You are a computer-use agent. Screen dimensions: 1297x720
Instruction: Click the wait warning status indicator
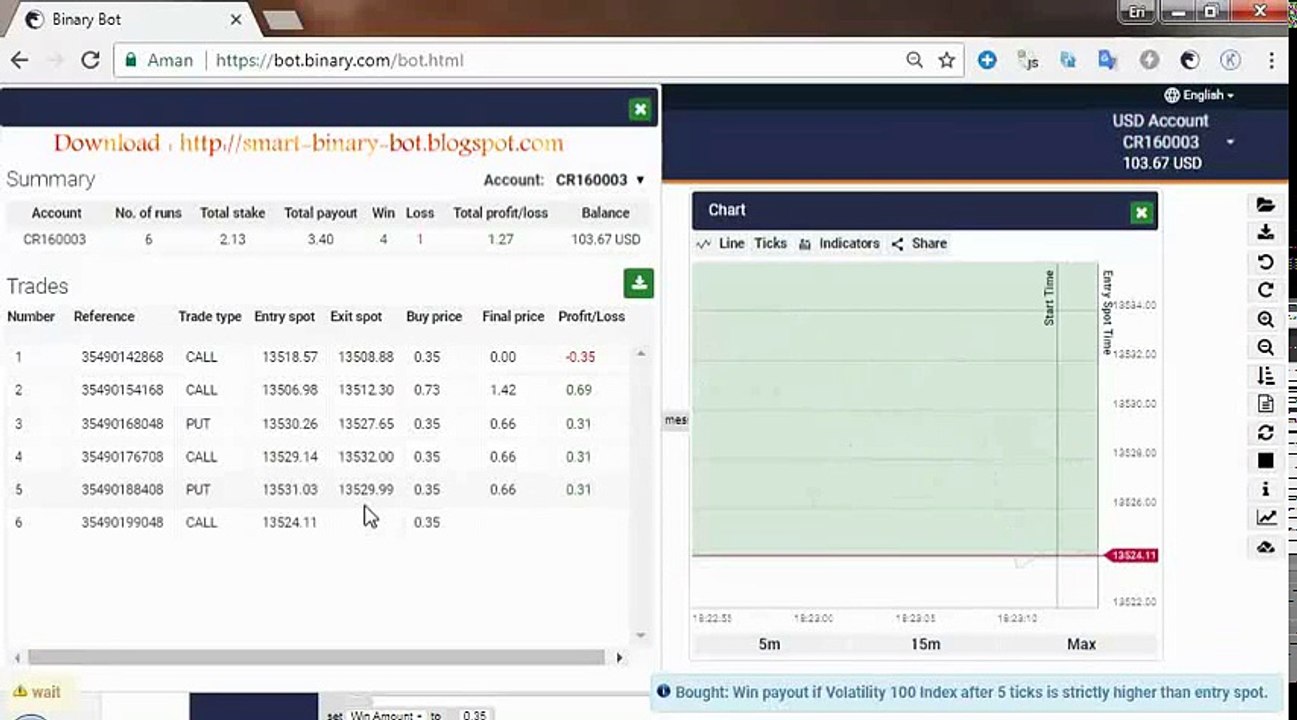pyautogui.click(x=36, y=691)
